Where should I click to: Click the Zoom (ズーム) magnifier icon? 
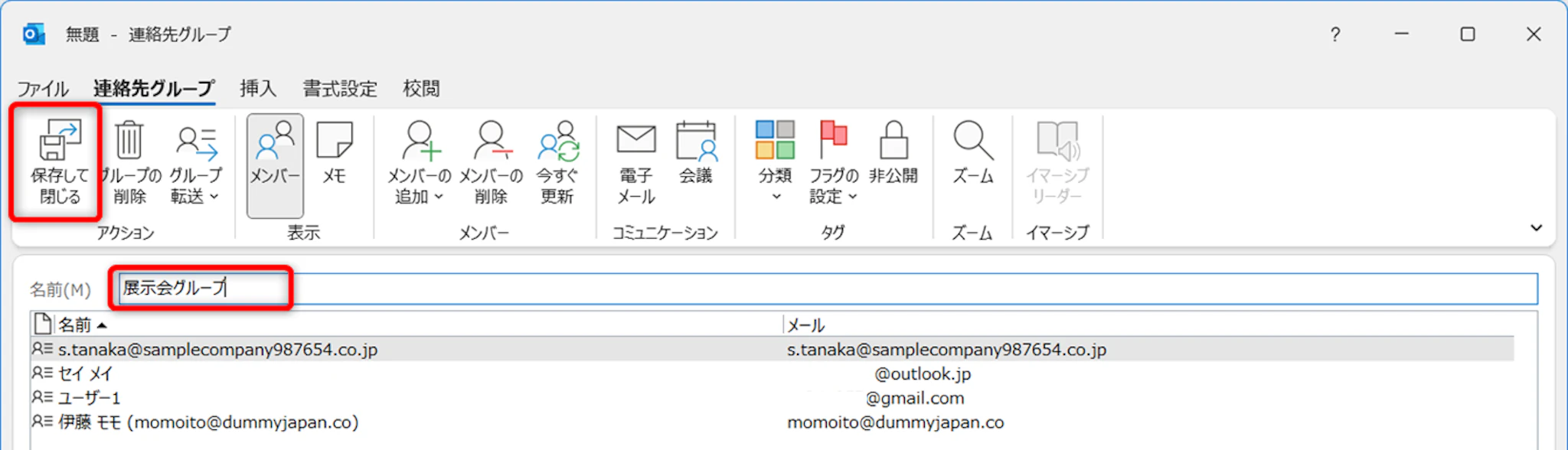click(x=972, y=142)
